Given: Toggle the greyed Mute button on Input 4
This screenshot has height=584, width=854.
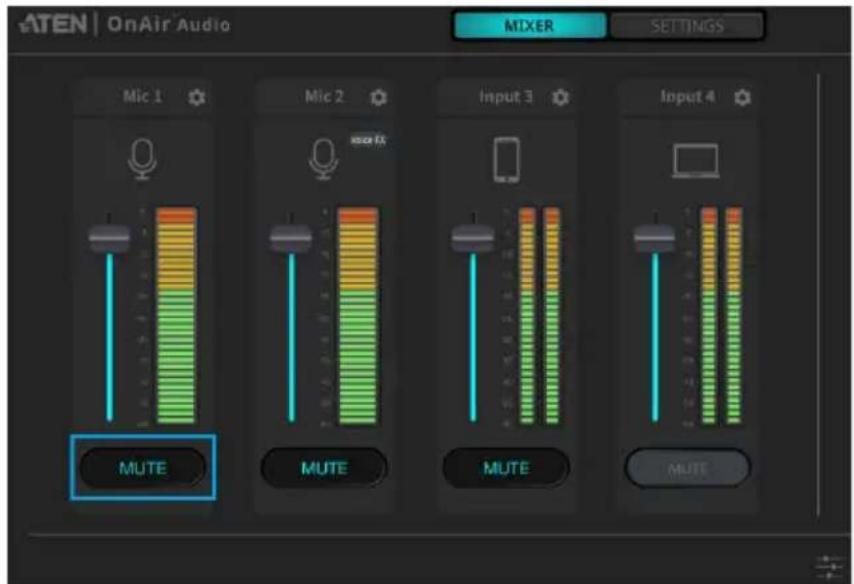Looking at the screenshot, I should (688, 468).
